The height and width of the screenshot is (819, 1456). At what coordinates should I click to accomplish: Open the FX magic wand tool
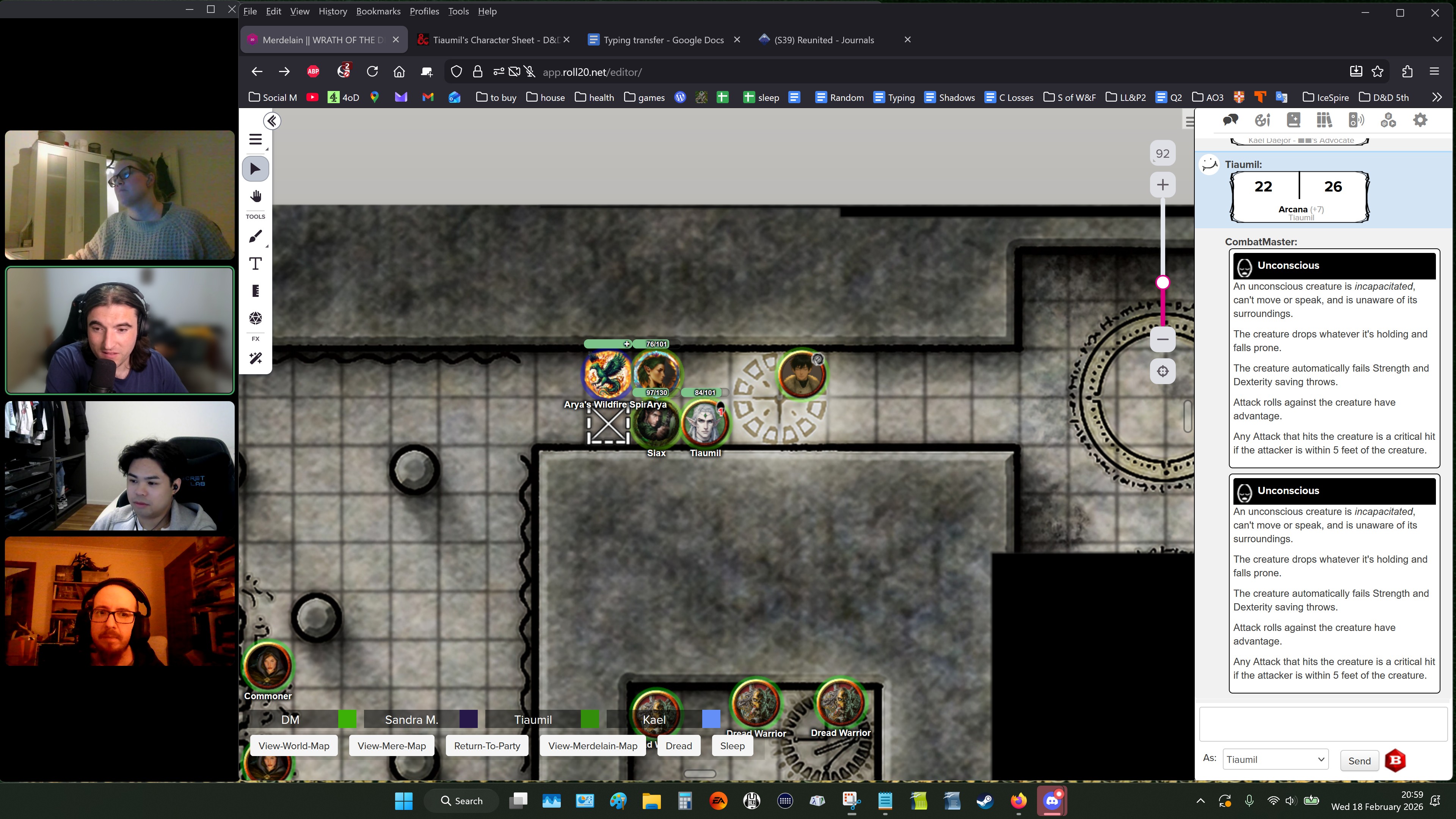click(256, 358)
